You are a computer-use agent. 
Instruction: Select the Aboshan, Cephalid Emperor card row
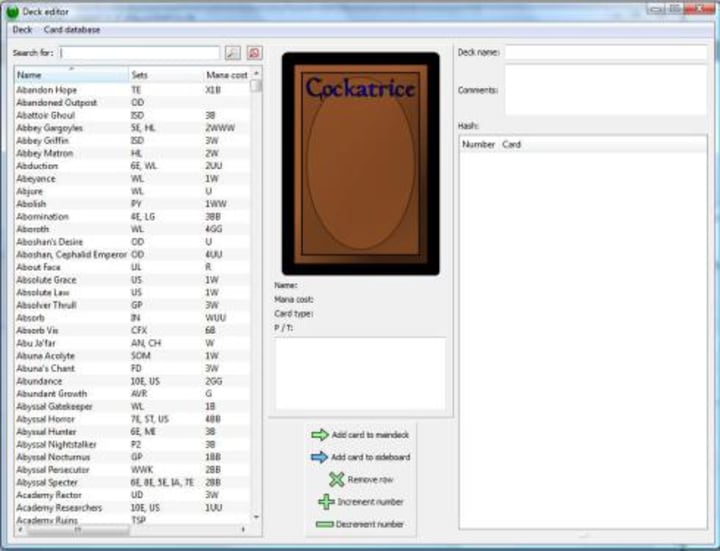point(133,254)
